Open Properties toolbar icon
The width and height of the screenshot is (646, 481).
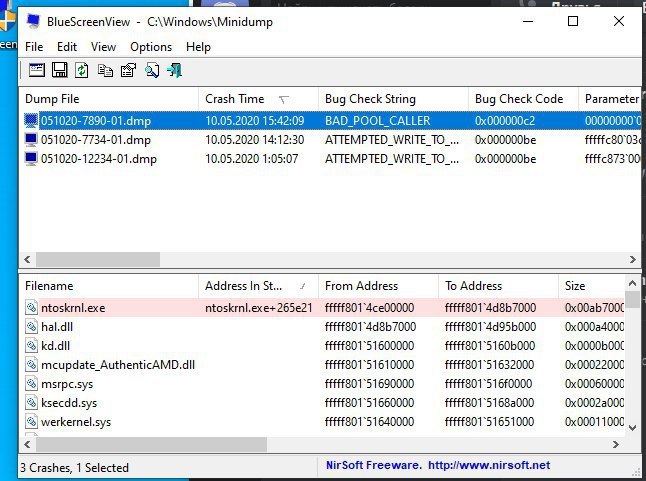point(128,70)
